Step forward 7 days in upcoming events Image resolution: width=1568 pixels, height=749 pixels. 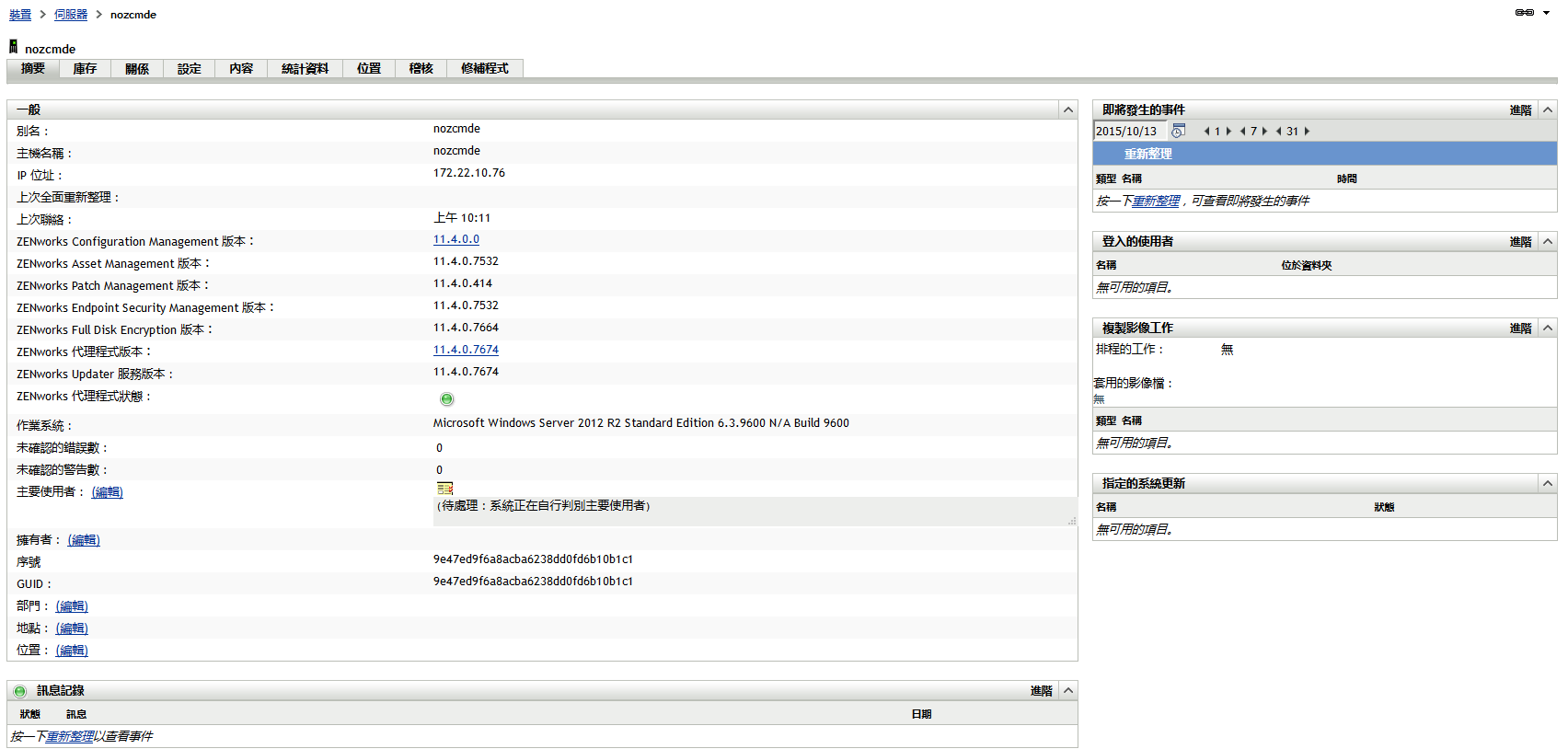coord(1264,132)
